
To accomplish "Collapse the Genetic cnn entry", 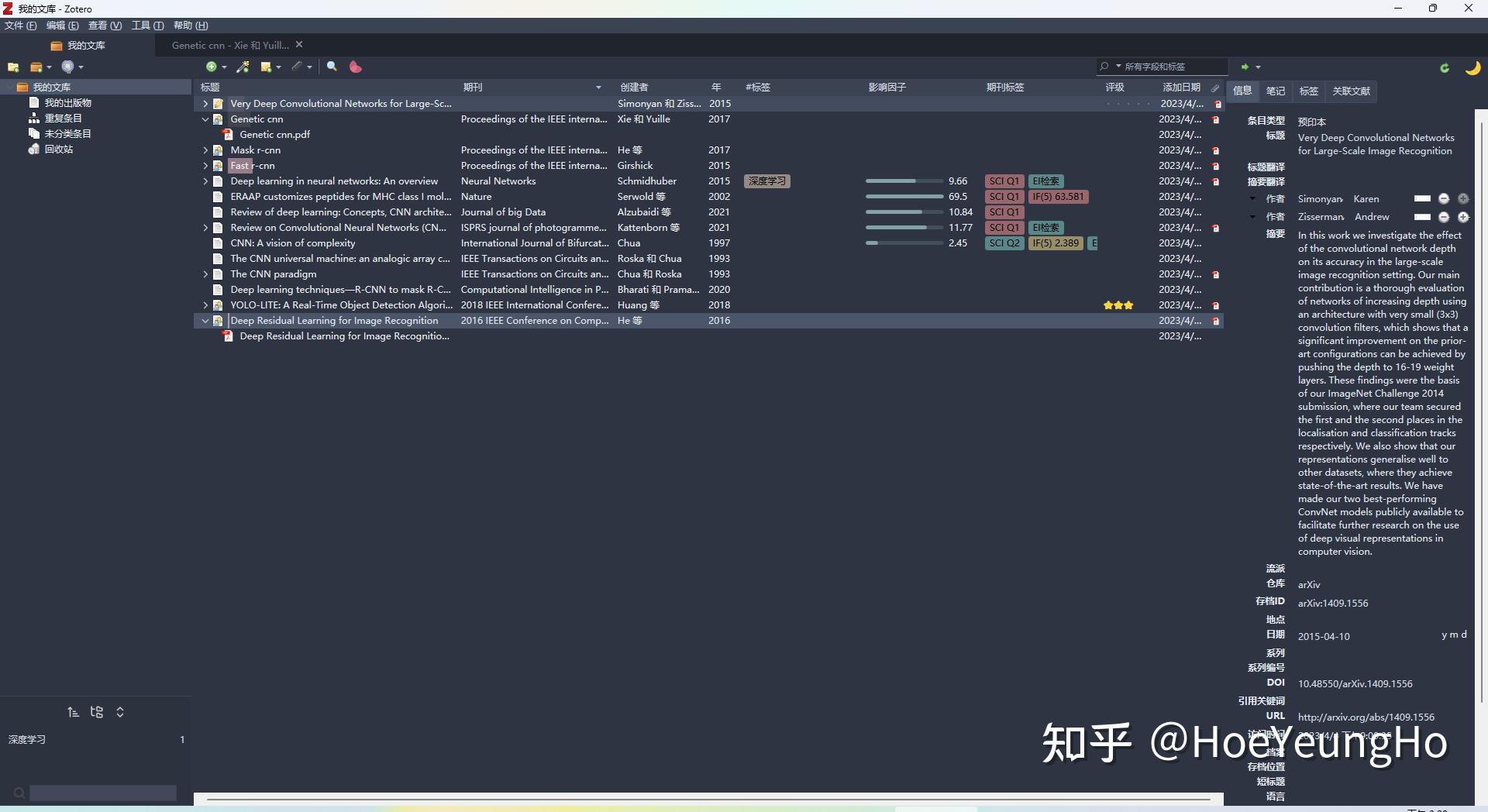I will [205, 119].
